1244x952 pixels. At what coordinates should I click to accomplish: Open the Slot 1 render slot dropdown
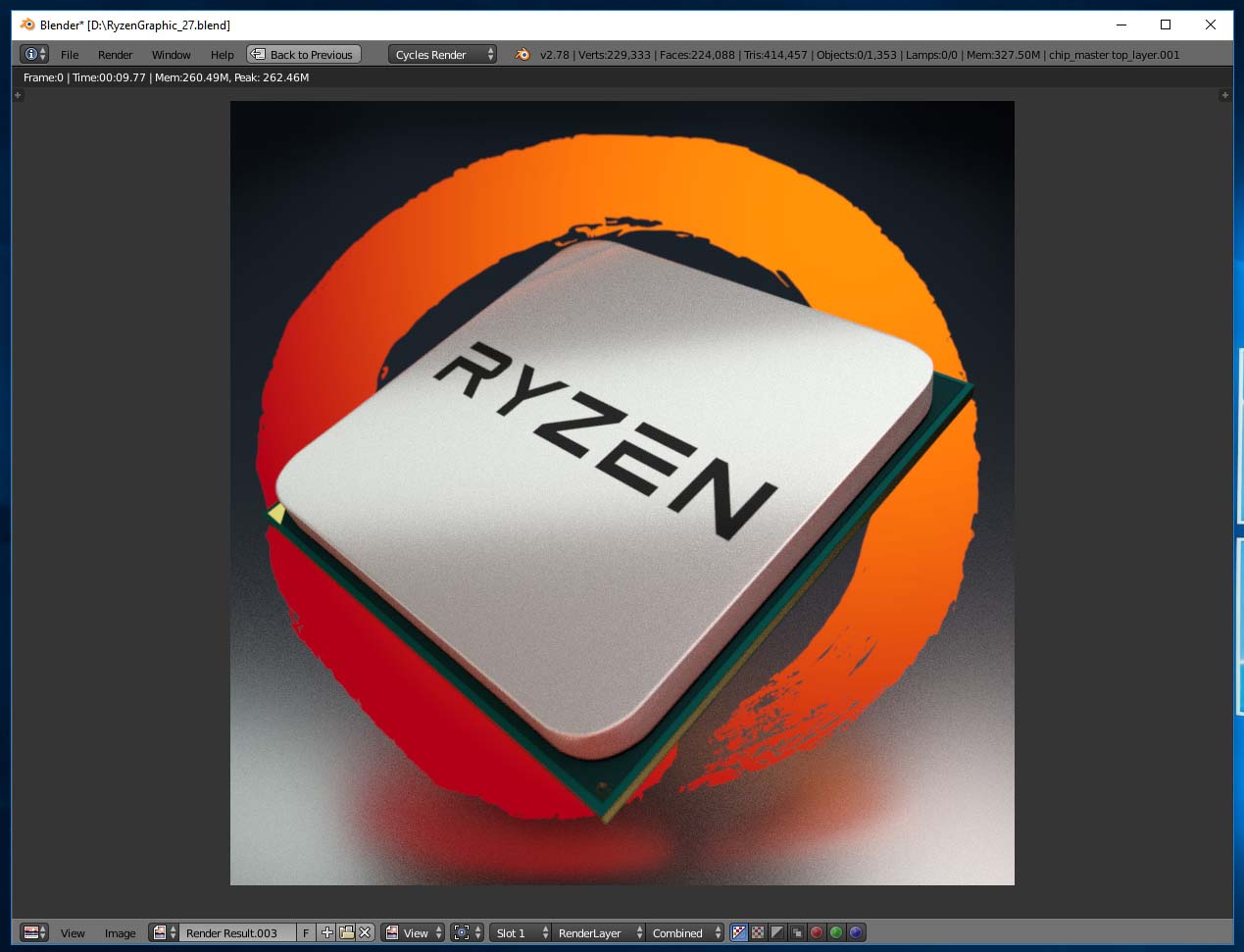520,932
